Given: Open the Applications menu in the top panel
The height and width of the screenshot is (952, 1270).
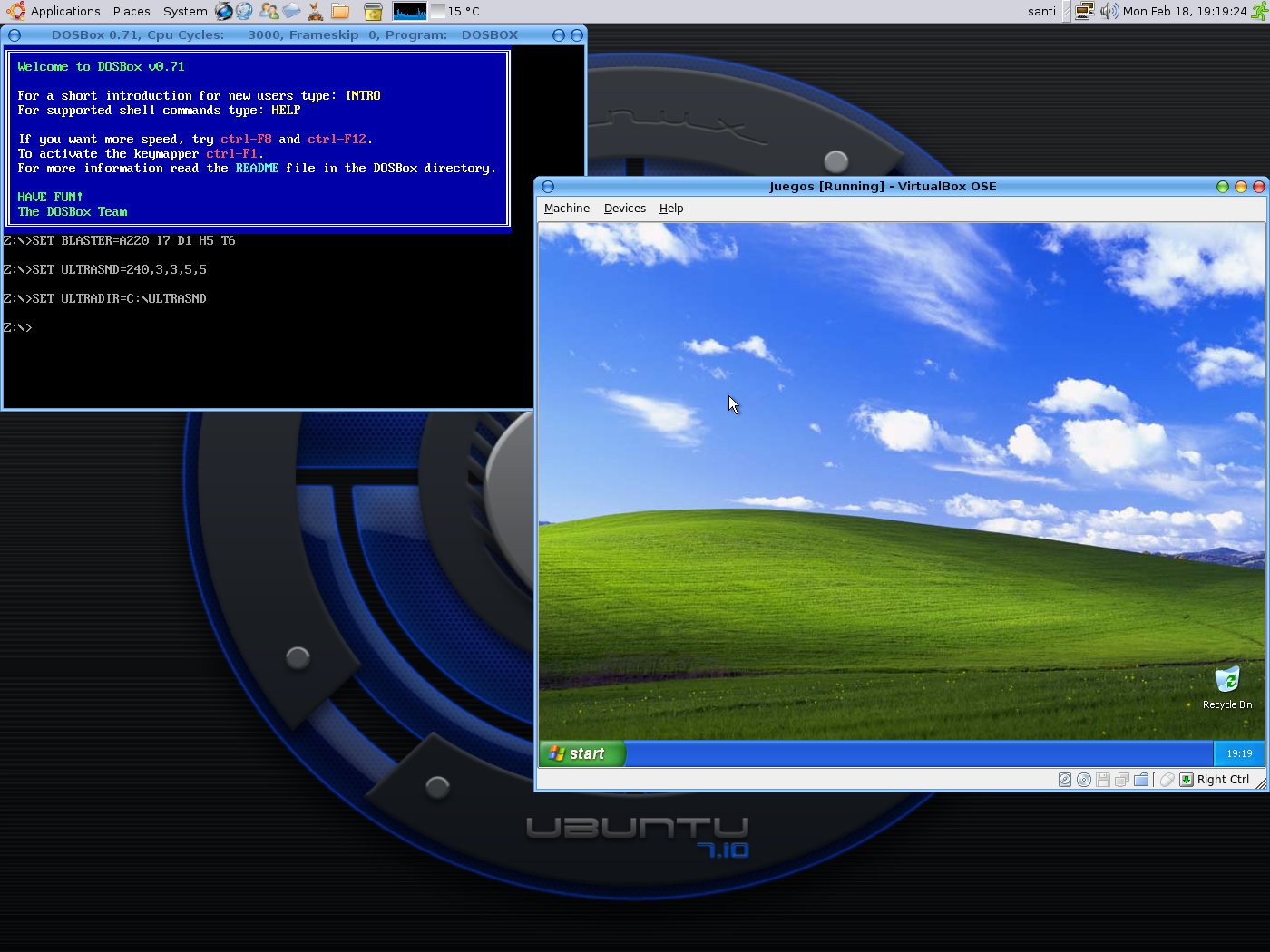Looking at the screenshot, I should 65,11.
